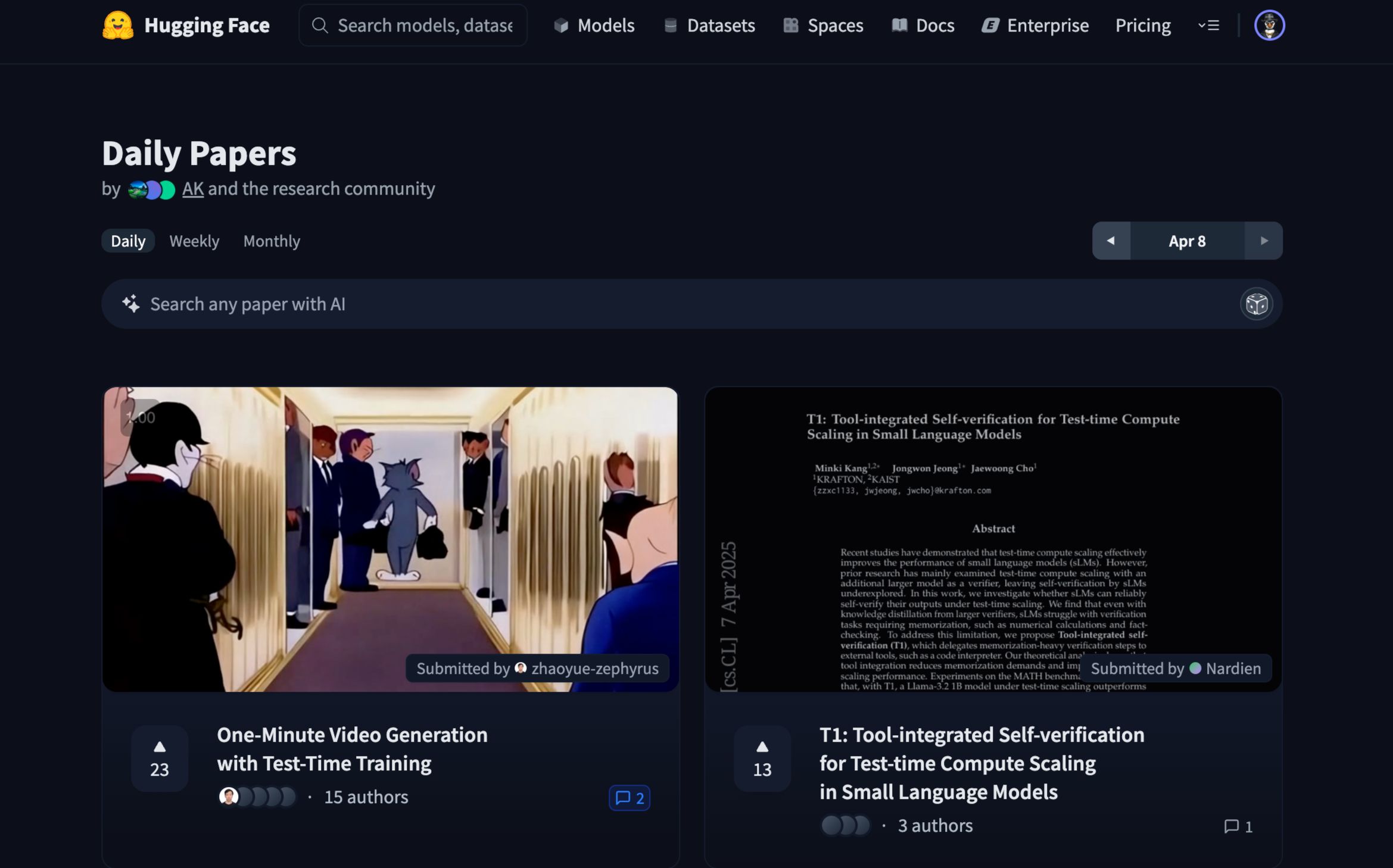Click the sparkle AI search icon

tap(131, 304)
